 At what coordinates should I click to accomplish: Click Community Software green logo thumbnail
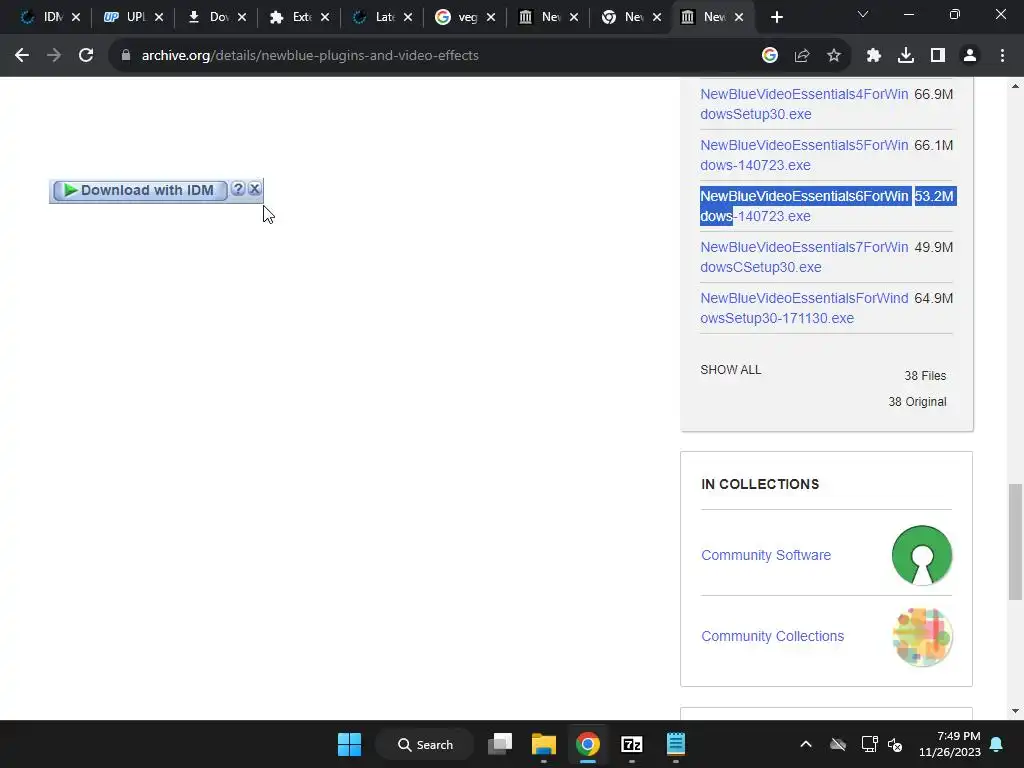click(921, 555)
